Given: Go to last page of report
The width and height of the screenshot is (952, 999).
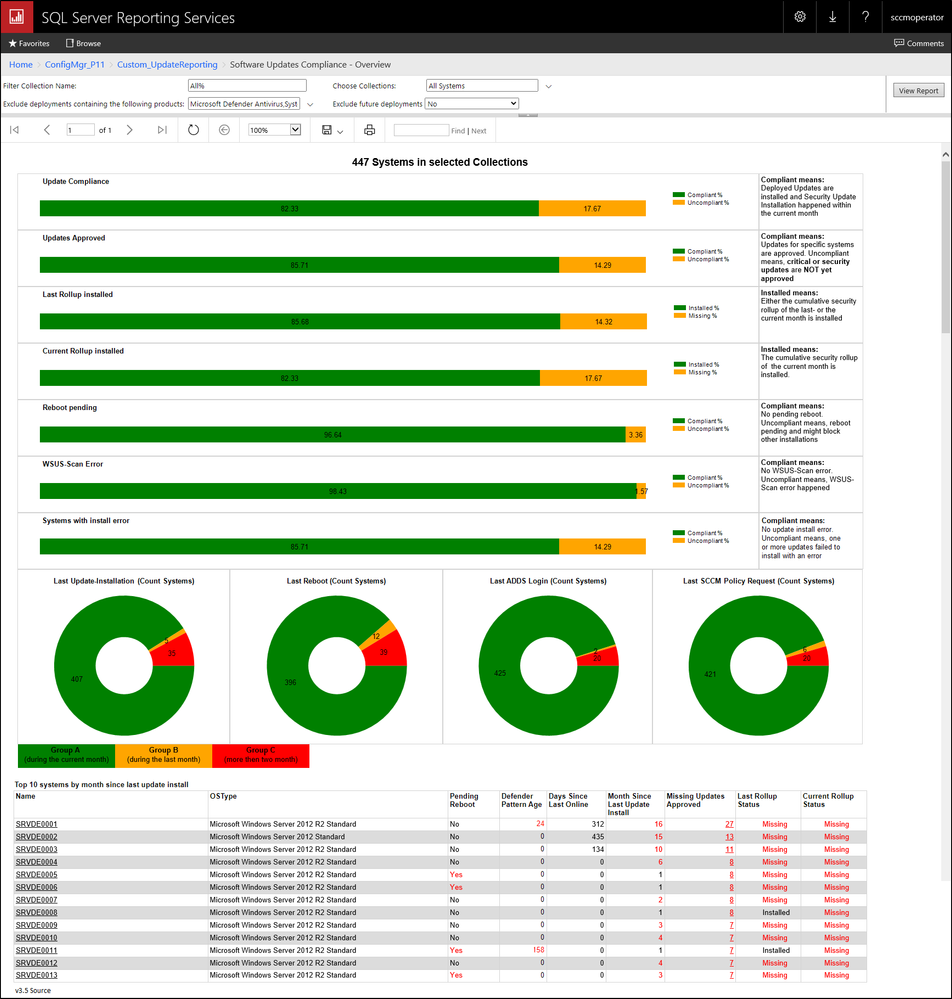Looking at the screenshot, I should 162,130.
